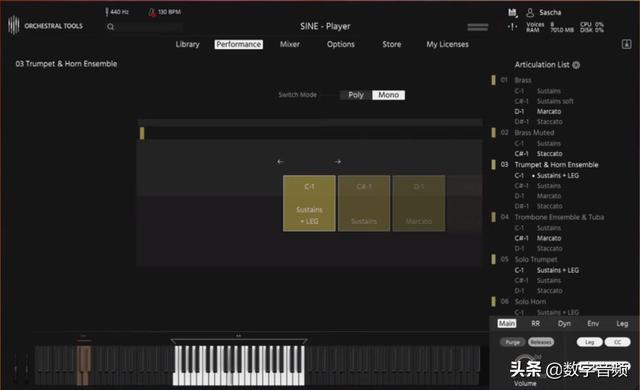Image resolution: width=640 pixels, height=390 pixels.
Task: Select the C#-1 Sustains articulation slot
Action: point(364,204)
